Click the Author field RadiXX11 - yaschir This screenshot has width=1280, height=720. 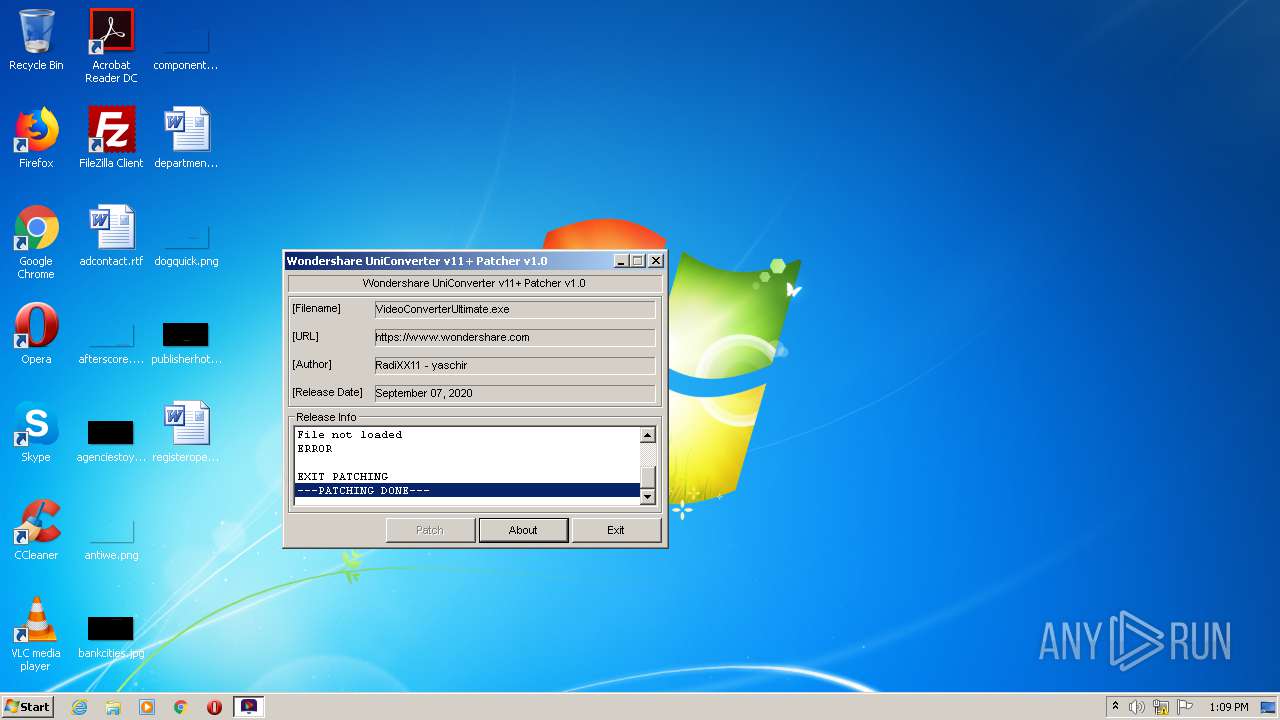point(515,366)
